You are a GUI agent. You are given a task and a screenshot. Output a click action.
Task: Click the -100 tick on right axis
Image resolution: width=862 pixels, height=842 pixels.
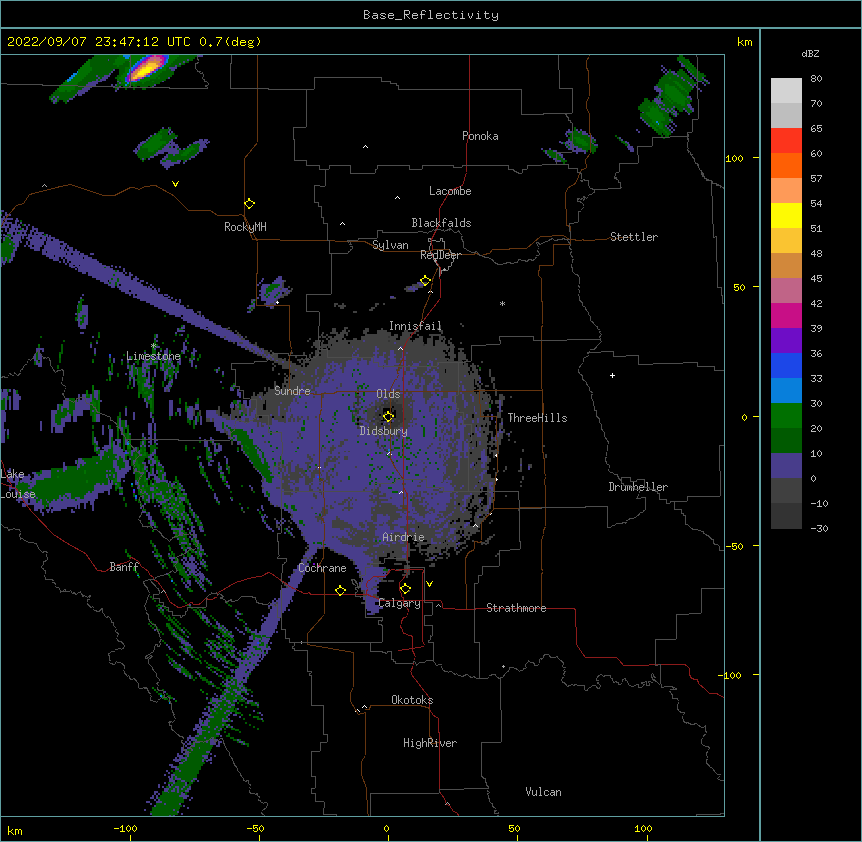tap(731, 675)
